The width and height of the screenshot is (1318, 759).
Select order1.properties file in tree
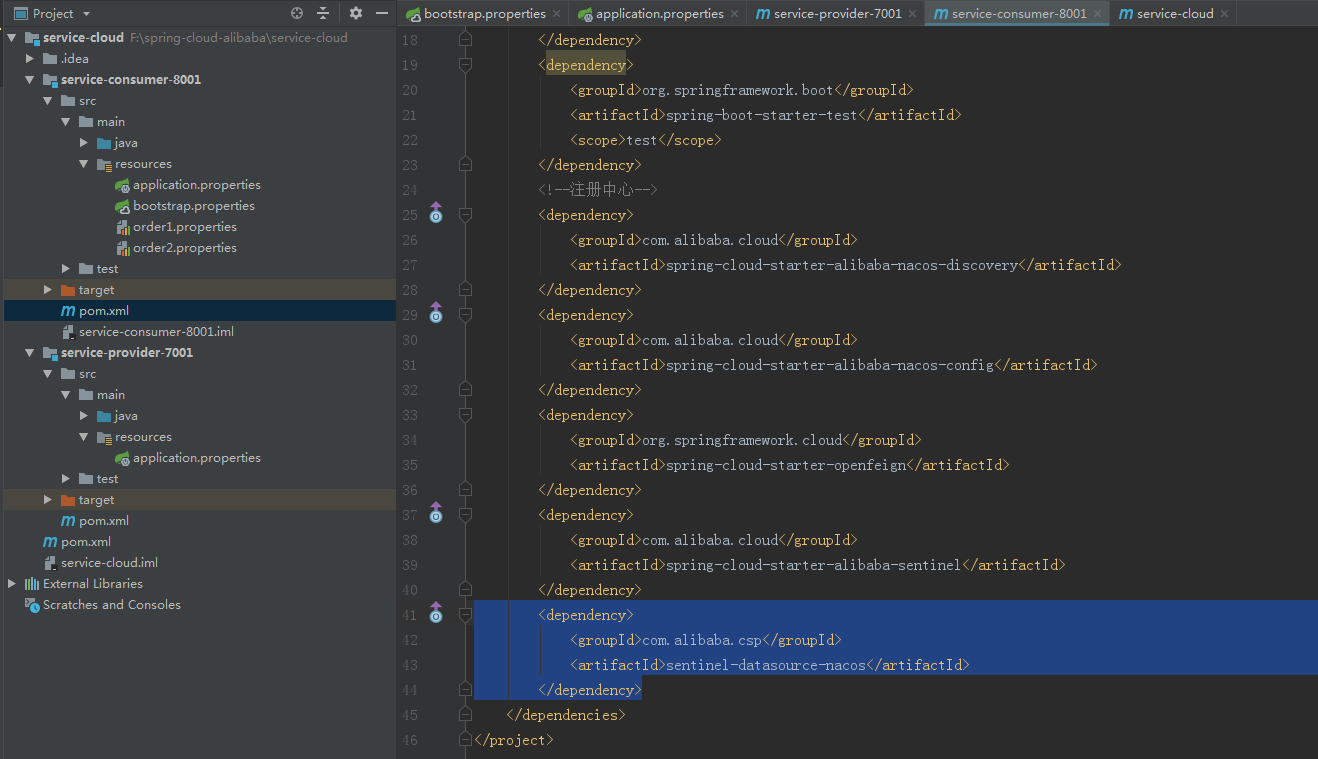184,227
